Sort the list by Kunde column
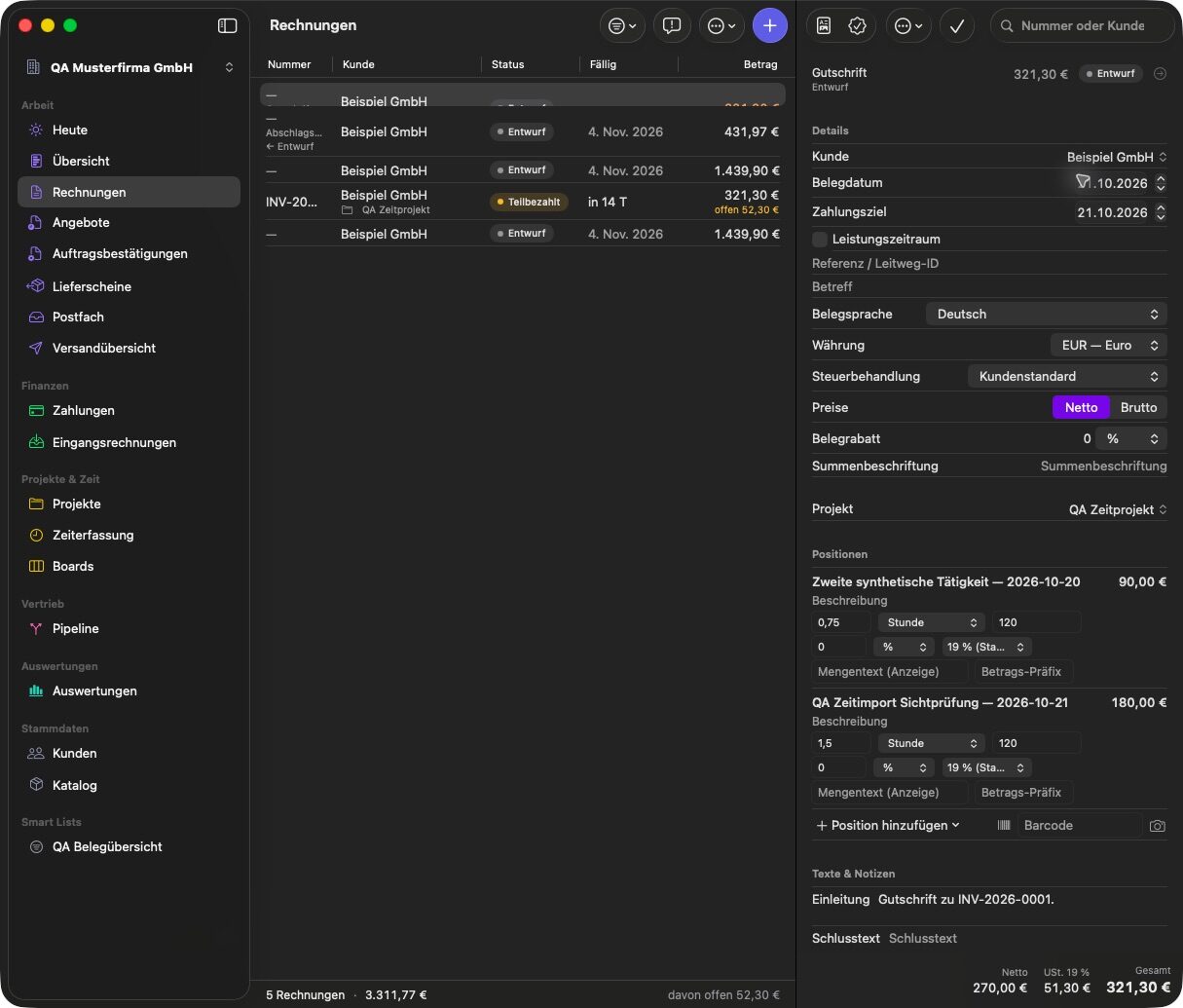The image size is (1183, 1008). tap(358, 64)
